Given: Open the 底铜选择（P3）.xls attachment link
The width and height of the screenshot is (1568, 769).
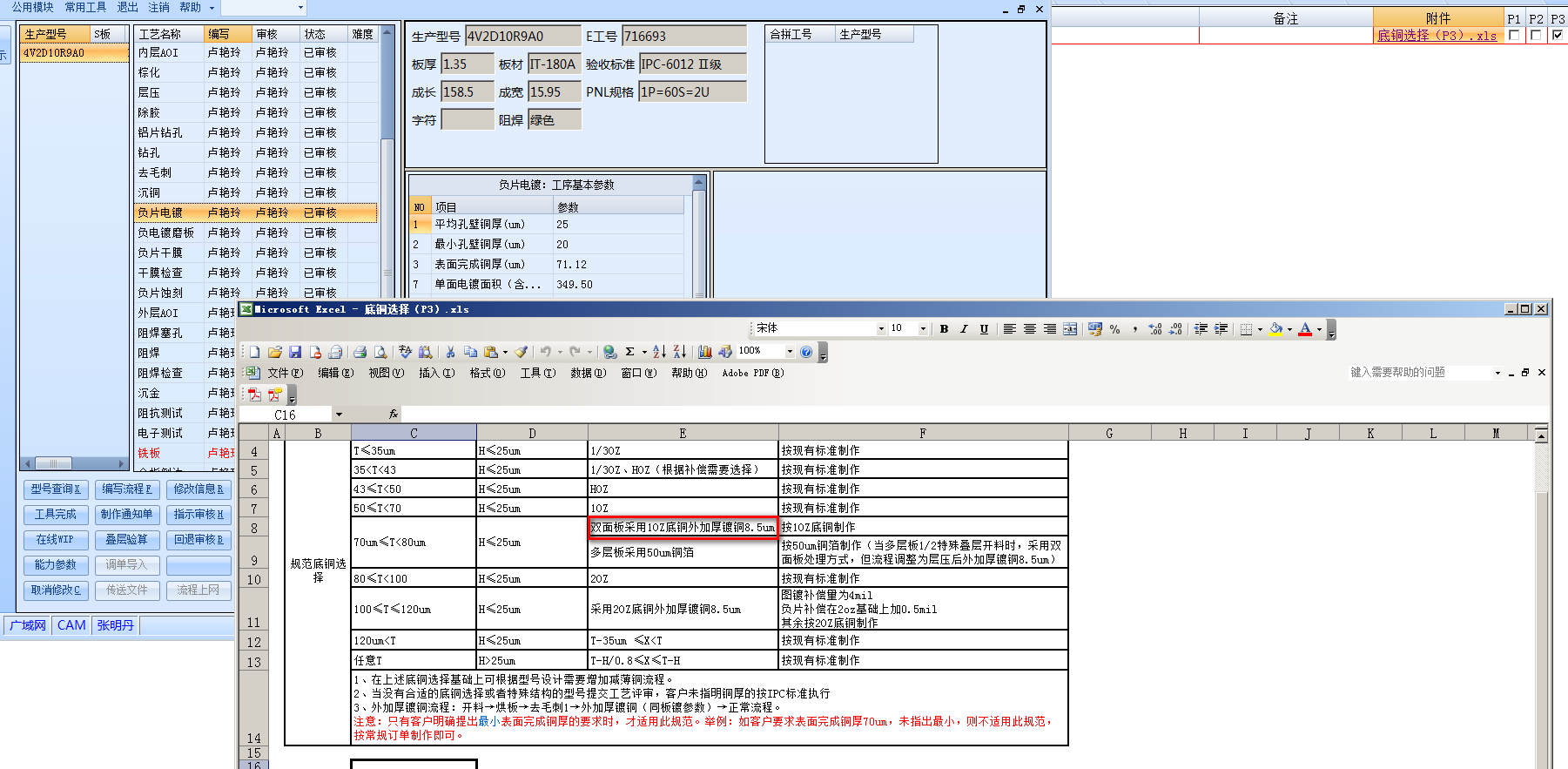Looking at the screenshot, I should coord(1437,36).
